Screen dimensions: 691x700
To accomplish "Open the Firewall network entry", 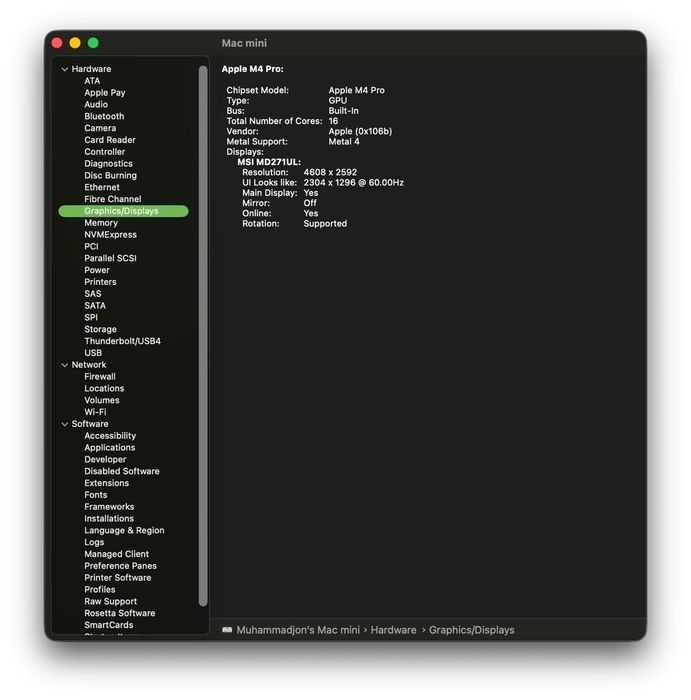I will tap(100, 377).
